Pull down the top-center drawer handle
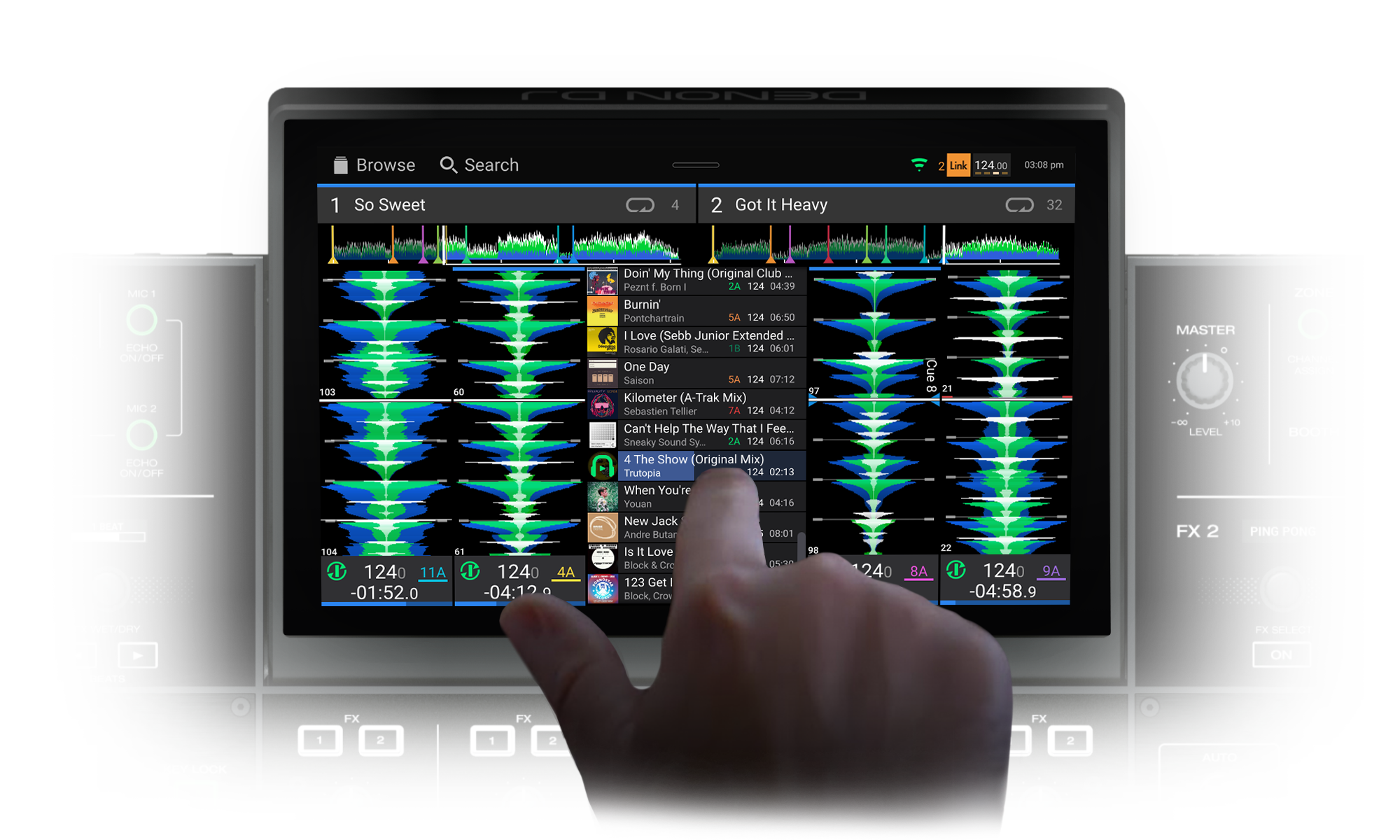The width and height of the screenshot is (1400, 840). [x=695, y=165]
